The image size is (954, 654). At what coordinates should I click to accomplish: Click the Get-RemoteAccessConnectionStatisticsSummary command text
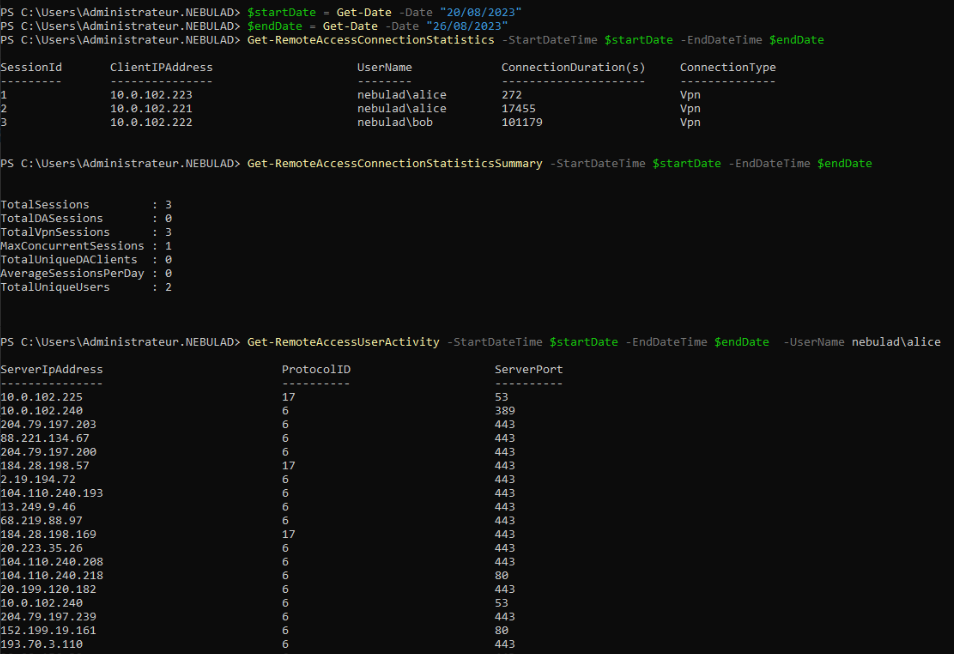coord(395,163)
